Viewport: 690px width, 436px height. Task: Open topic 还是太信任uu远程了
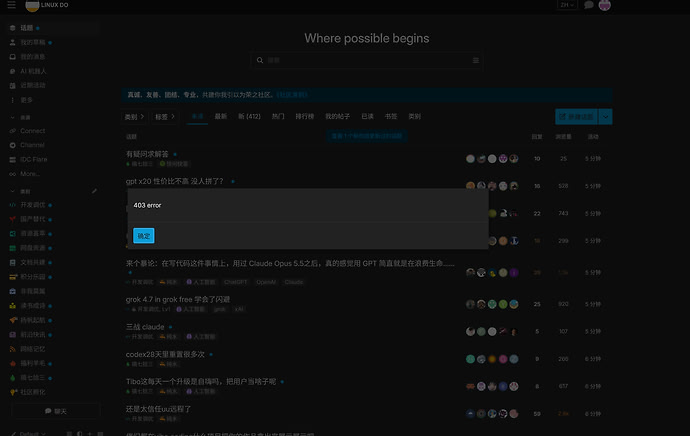(x=158, y=409)
